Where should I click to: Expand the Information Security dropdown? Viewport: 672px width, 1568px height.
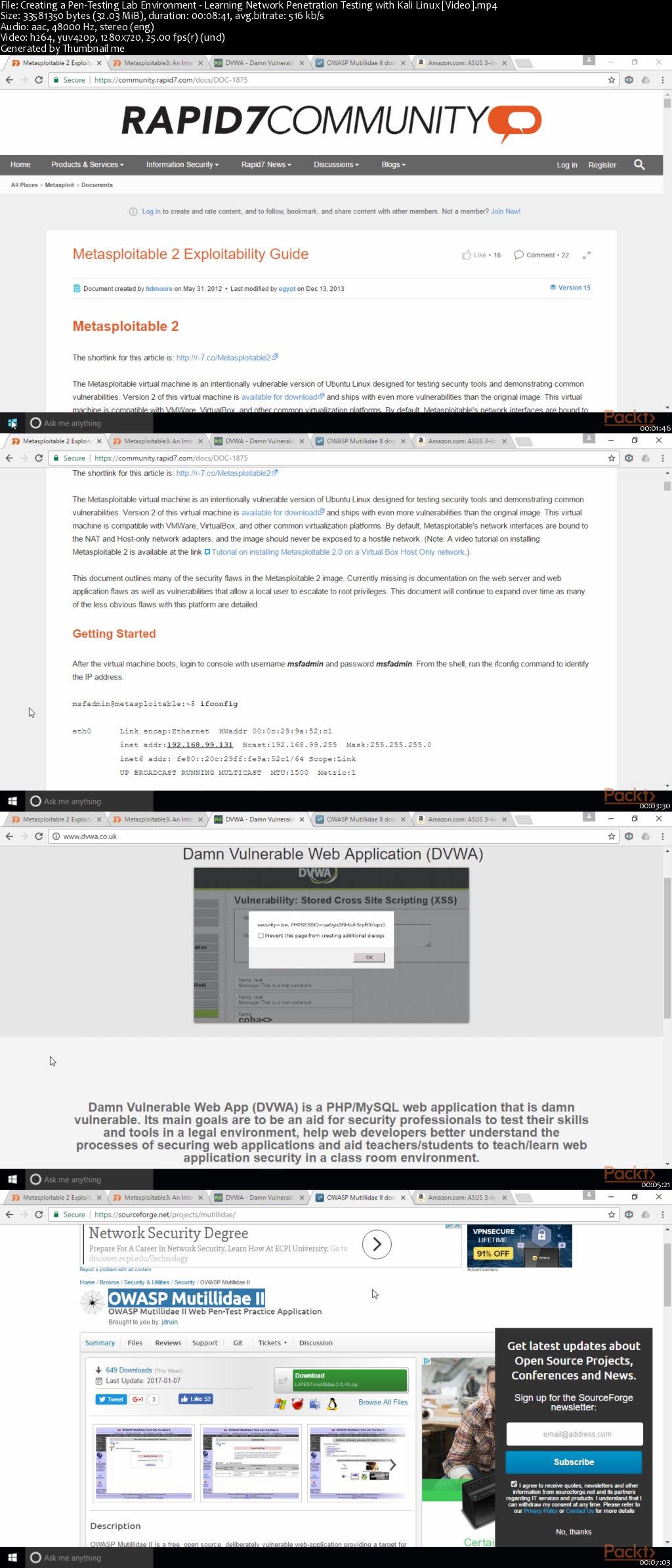click(x=182, y=164)
